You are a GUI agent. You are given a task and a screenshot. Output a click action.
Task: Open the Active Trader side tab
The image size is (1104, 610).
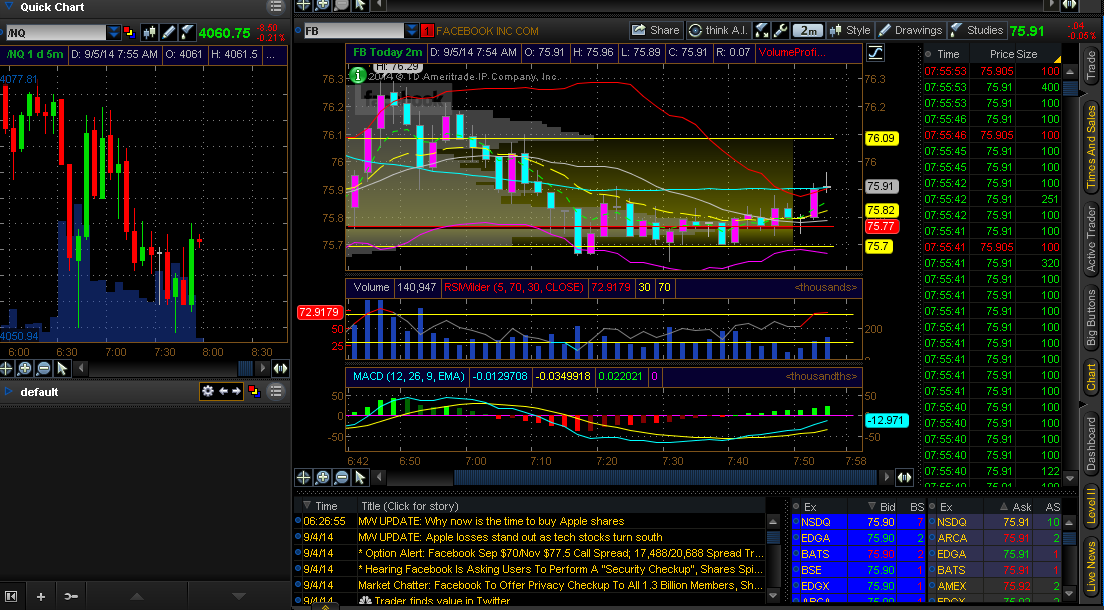[x=1091, y=240]
